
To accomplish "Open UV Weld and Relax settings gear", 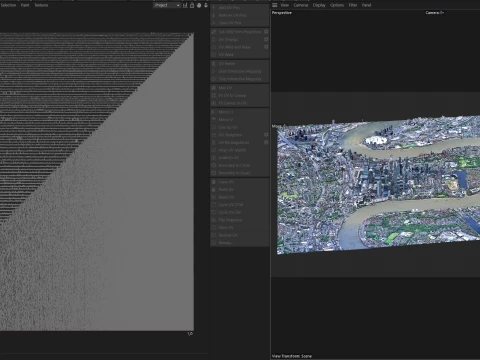I will click(266, 47).
